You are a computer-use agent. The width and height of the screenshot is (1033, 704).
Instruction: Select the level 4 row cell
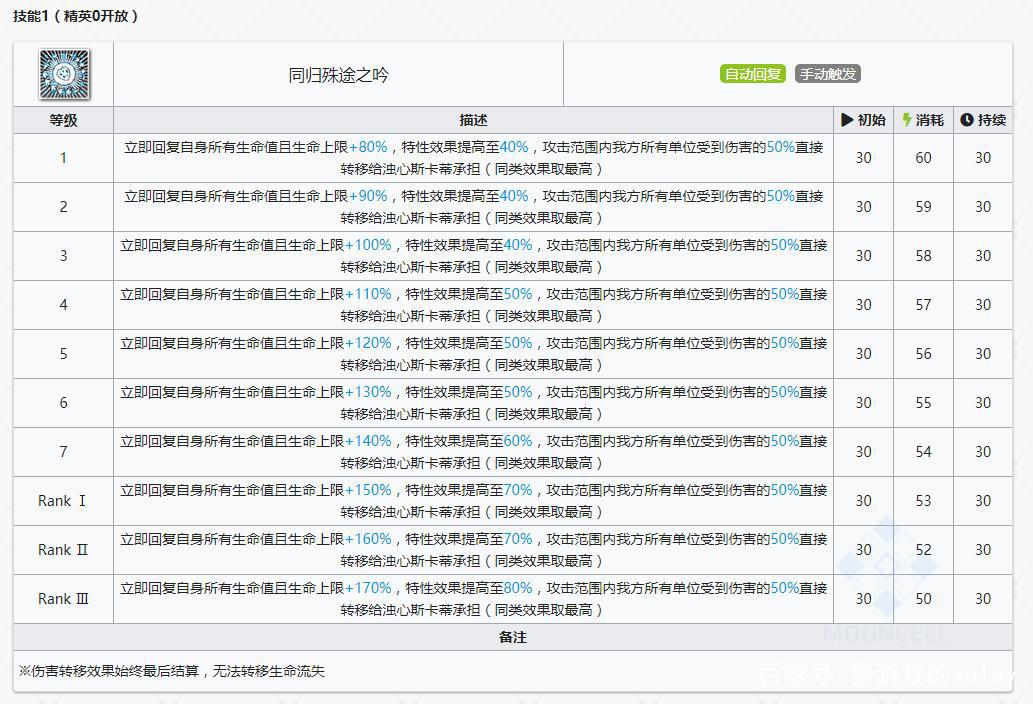(63, 305)
